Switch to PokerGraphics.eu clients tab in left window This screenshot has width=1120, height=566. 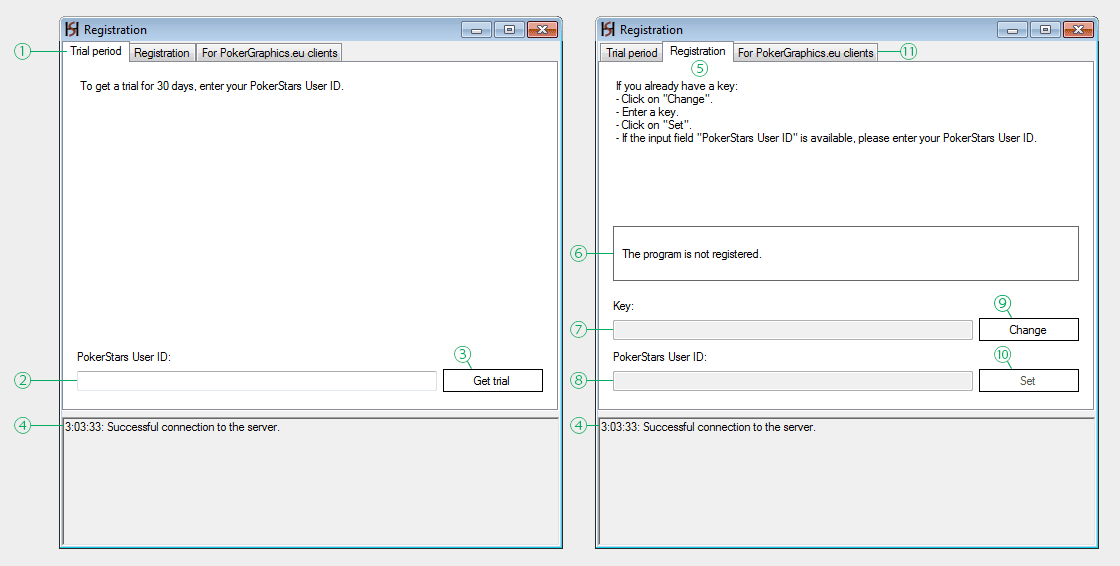click(270, 53)
